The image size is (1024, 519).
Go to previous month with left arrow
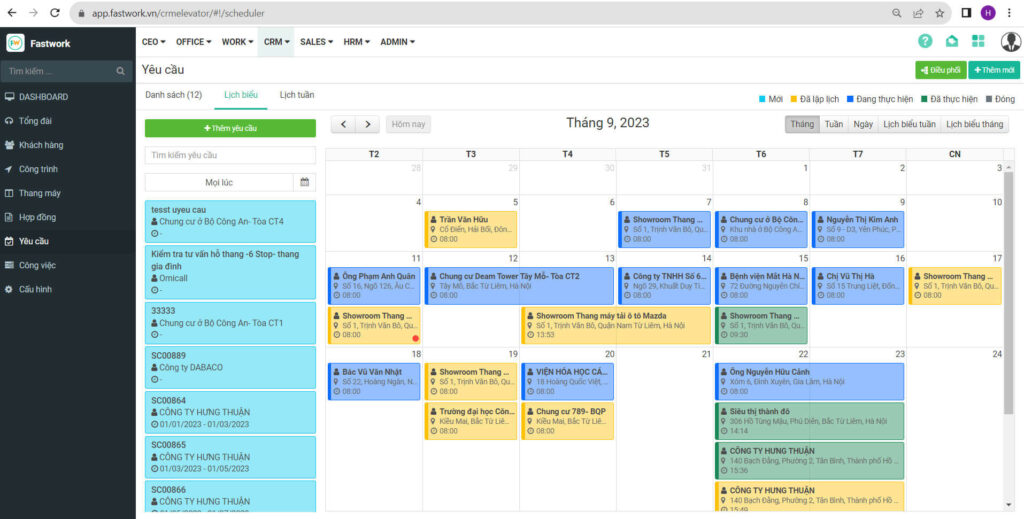pyautogui.click(x=344, y=124)
